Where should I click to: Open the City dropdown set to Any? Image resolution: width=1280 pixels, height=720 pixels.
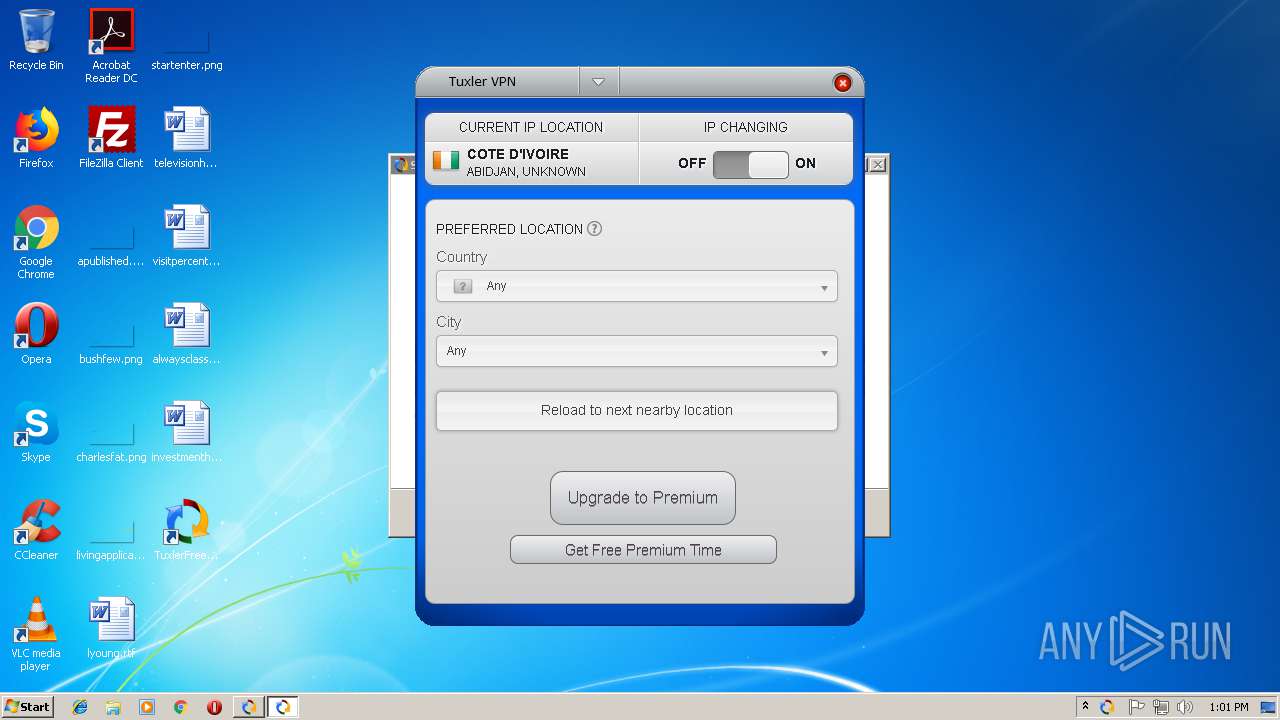point(637,351)
